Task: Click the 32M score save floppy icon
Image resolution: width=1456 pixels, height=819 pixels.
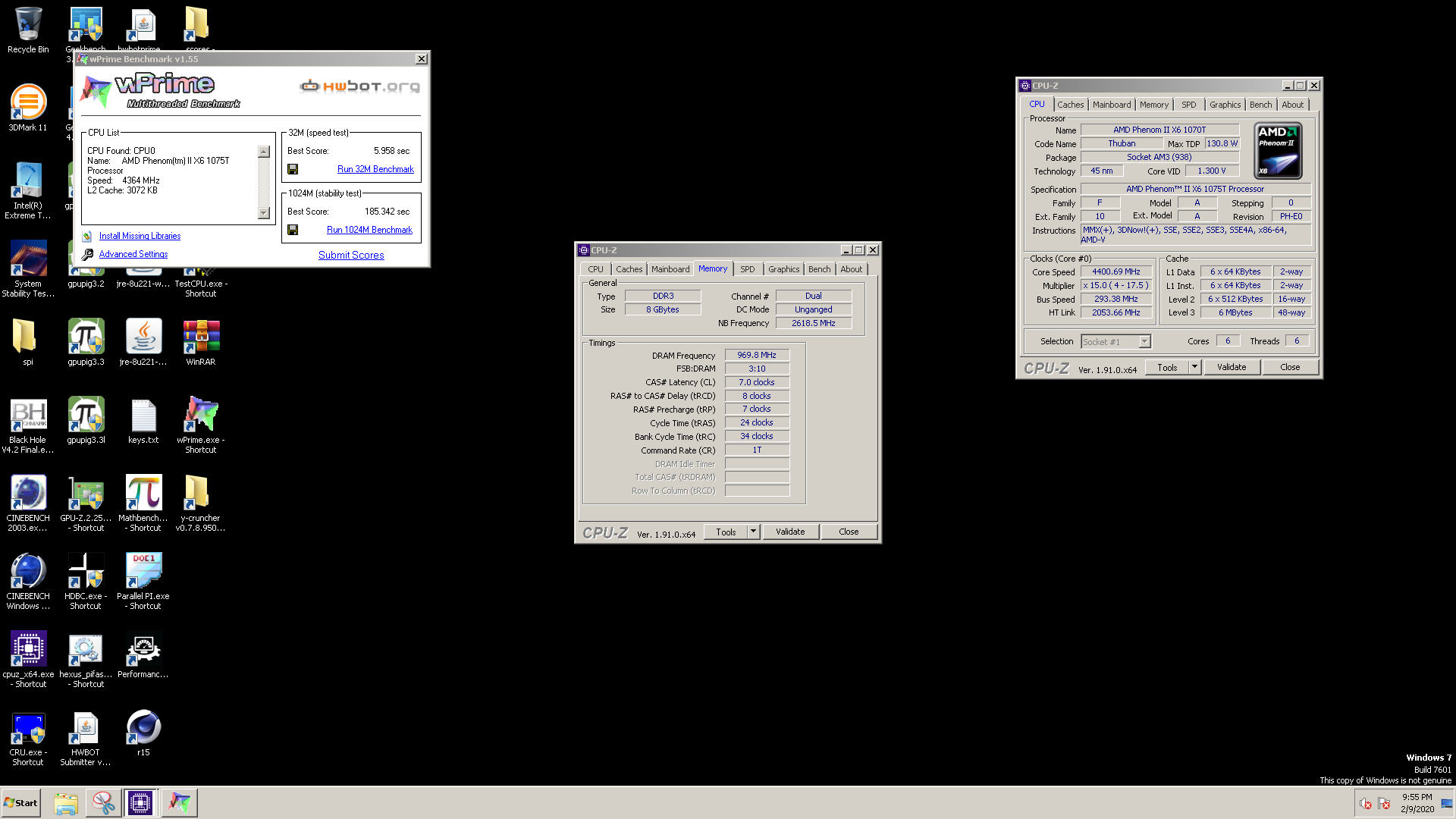Action: point(293,169)
